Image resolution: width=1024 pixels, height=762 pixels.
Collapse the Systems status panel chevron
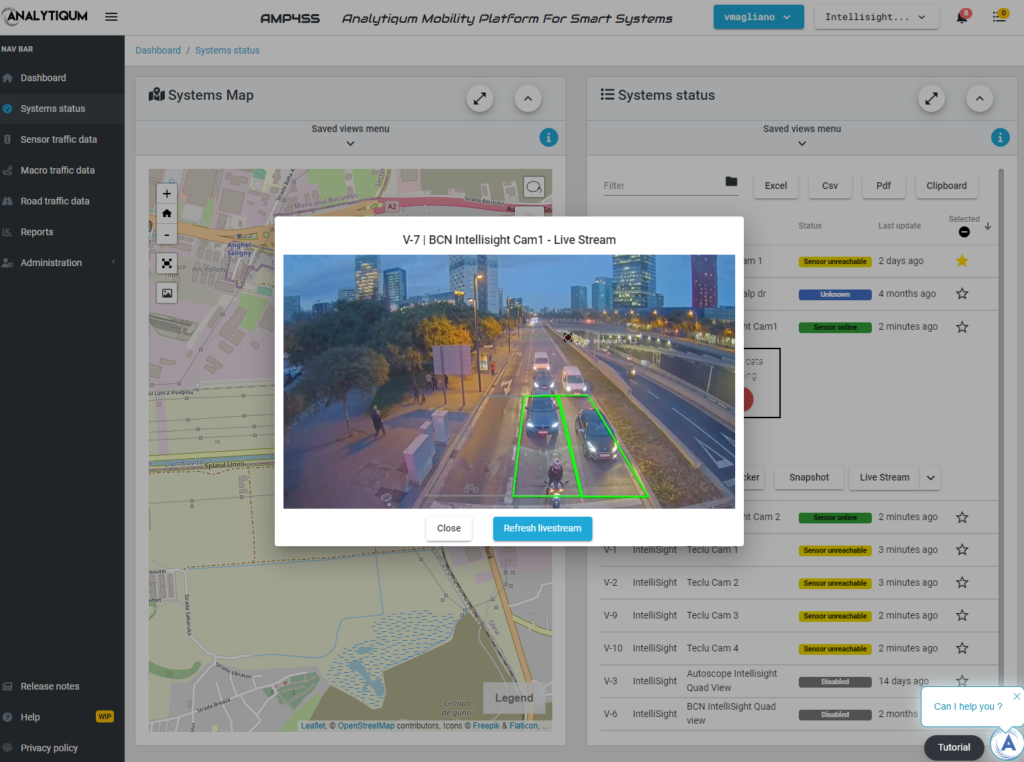[x=980, y=98]
